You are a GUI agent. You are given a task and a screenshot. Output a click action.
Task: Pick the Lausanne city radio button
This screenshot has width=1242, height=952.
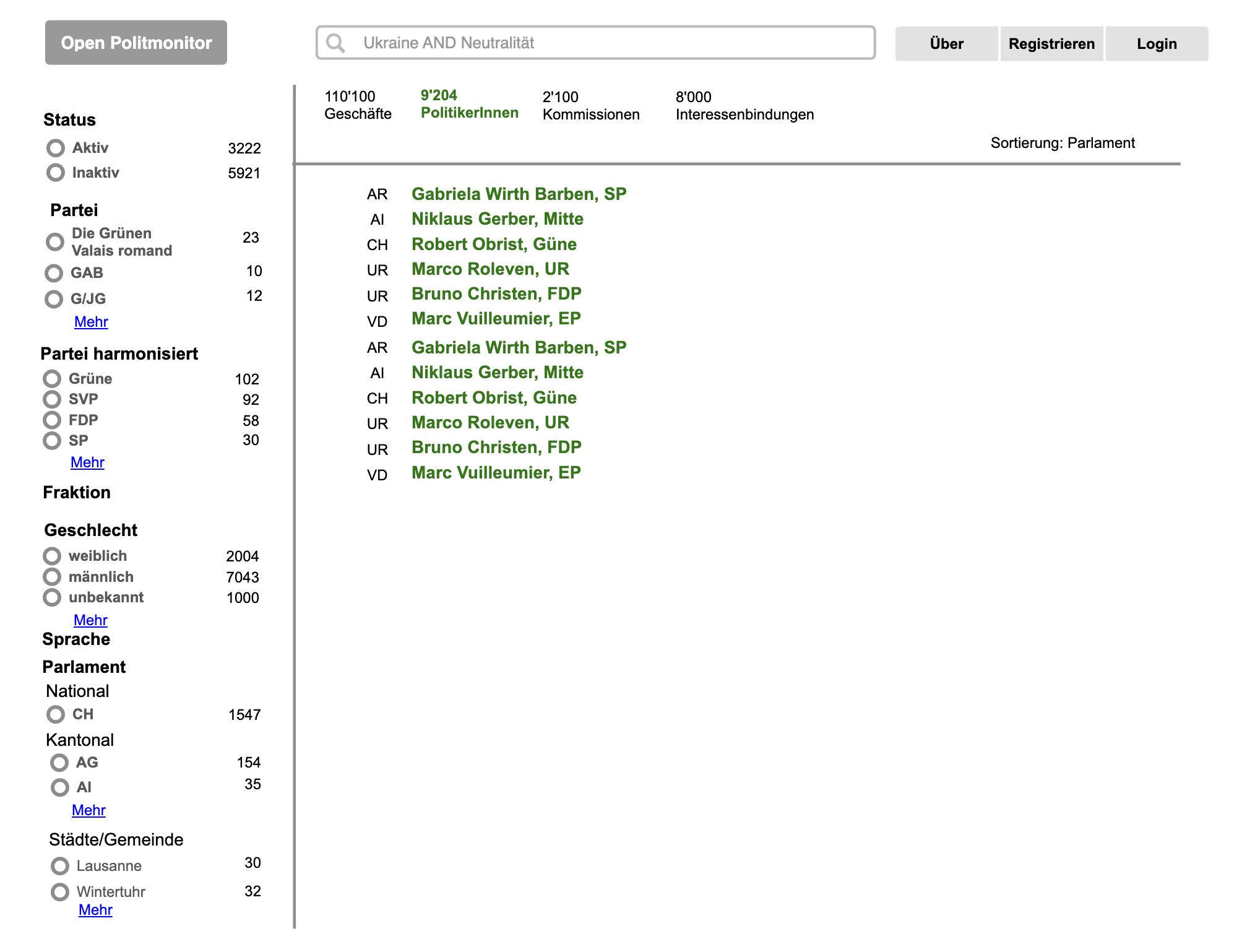(60, 866)
